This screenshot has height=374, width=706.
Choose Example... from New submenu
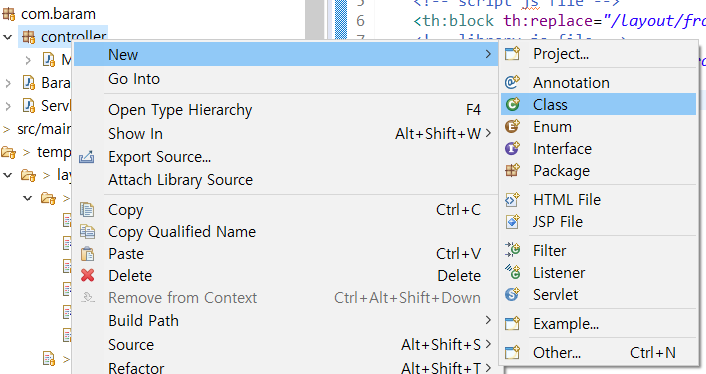598,324
